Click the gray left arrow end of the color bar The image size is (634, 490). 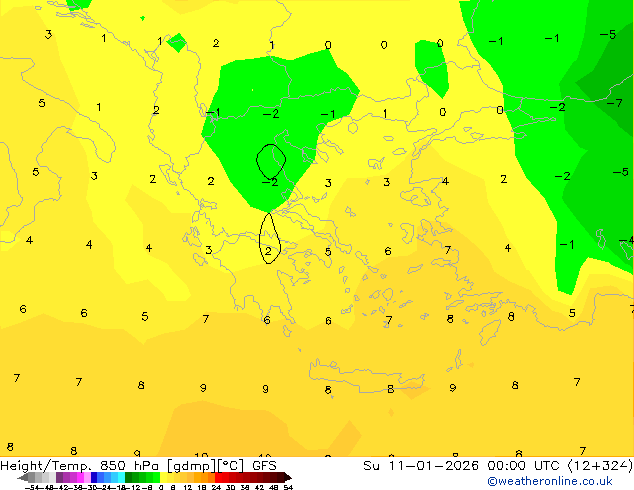coord(23,477)
